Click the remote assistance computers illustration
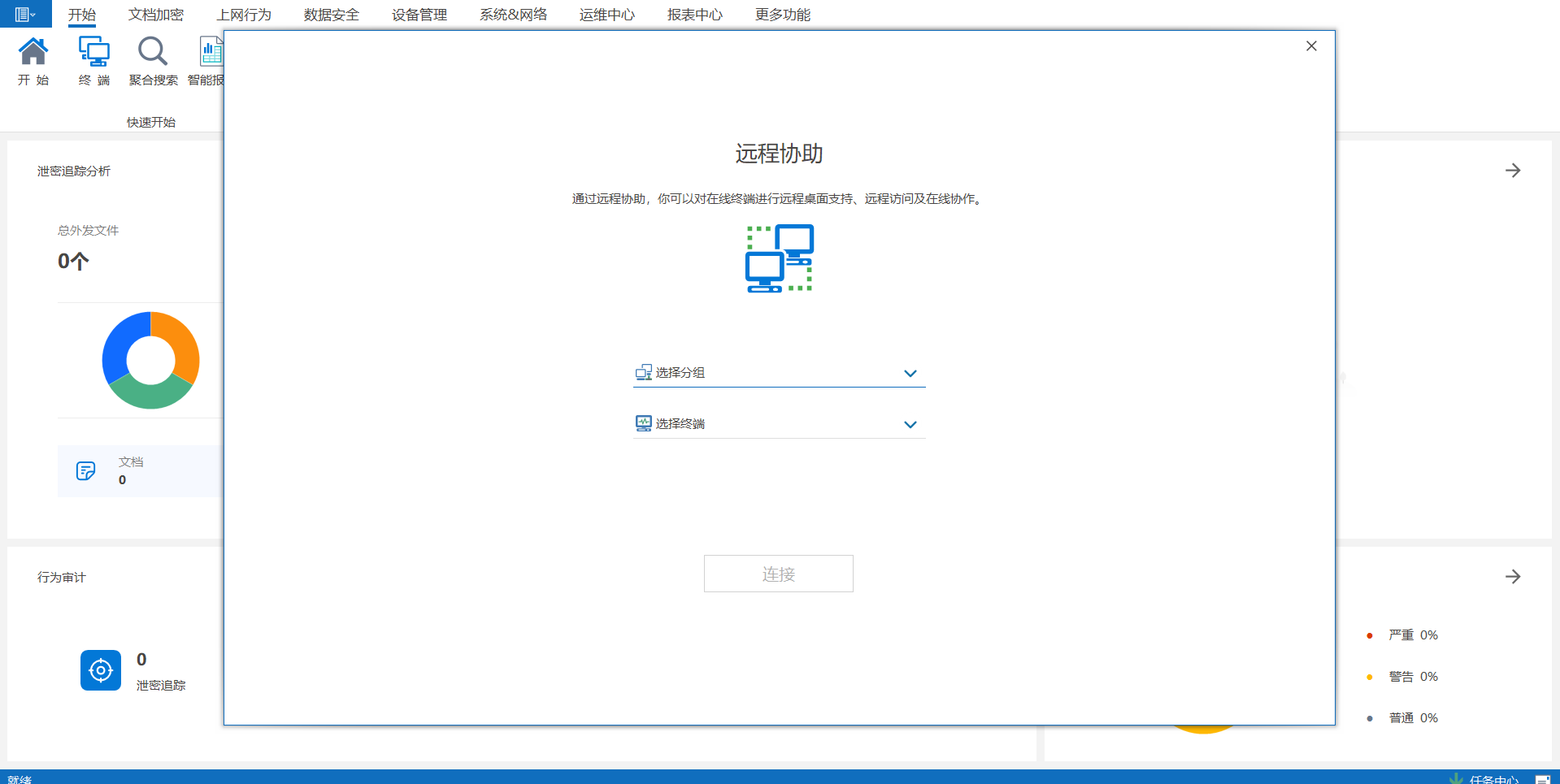Image resolution: width=1560 pixels, height=784 pixels. pos(780,258)
